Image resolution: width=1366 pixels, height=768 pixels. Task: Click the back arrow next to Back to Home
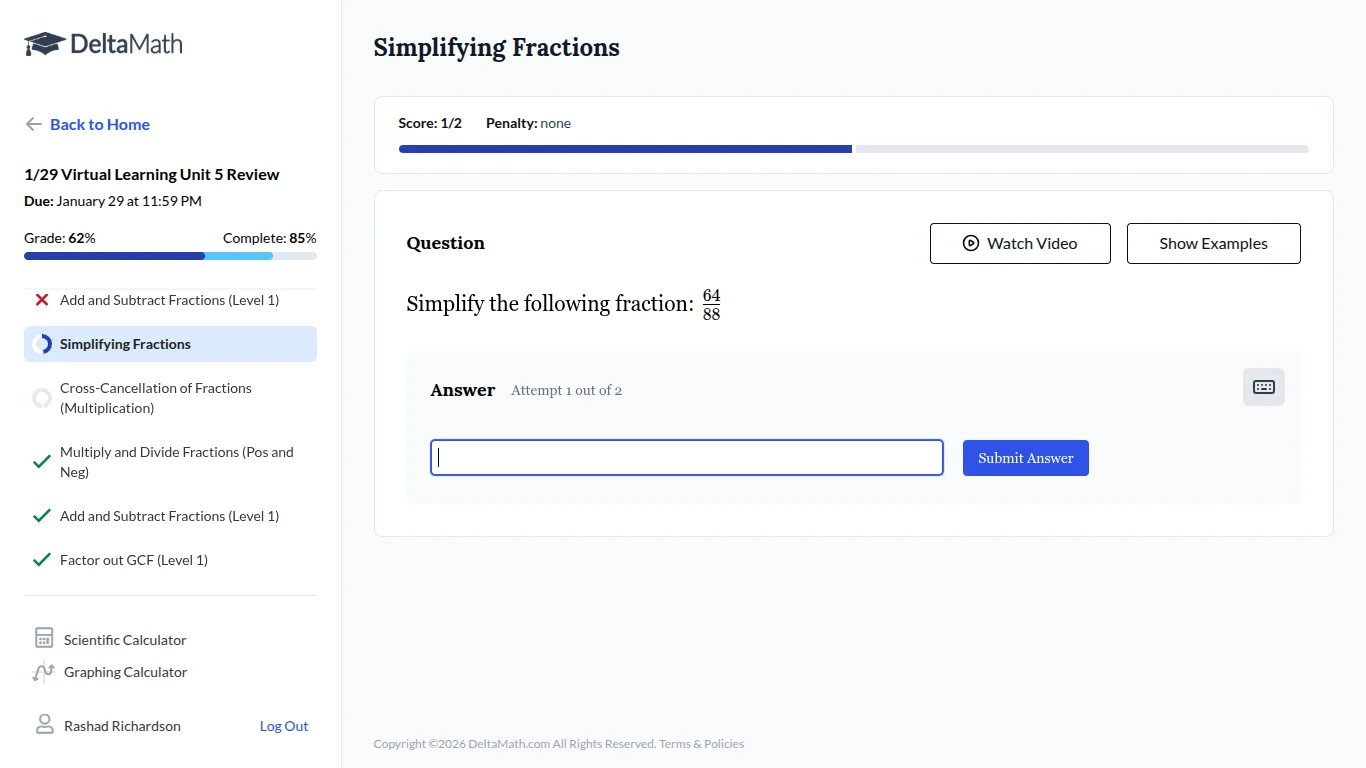pyautogui.click(x=33, y=124)
